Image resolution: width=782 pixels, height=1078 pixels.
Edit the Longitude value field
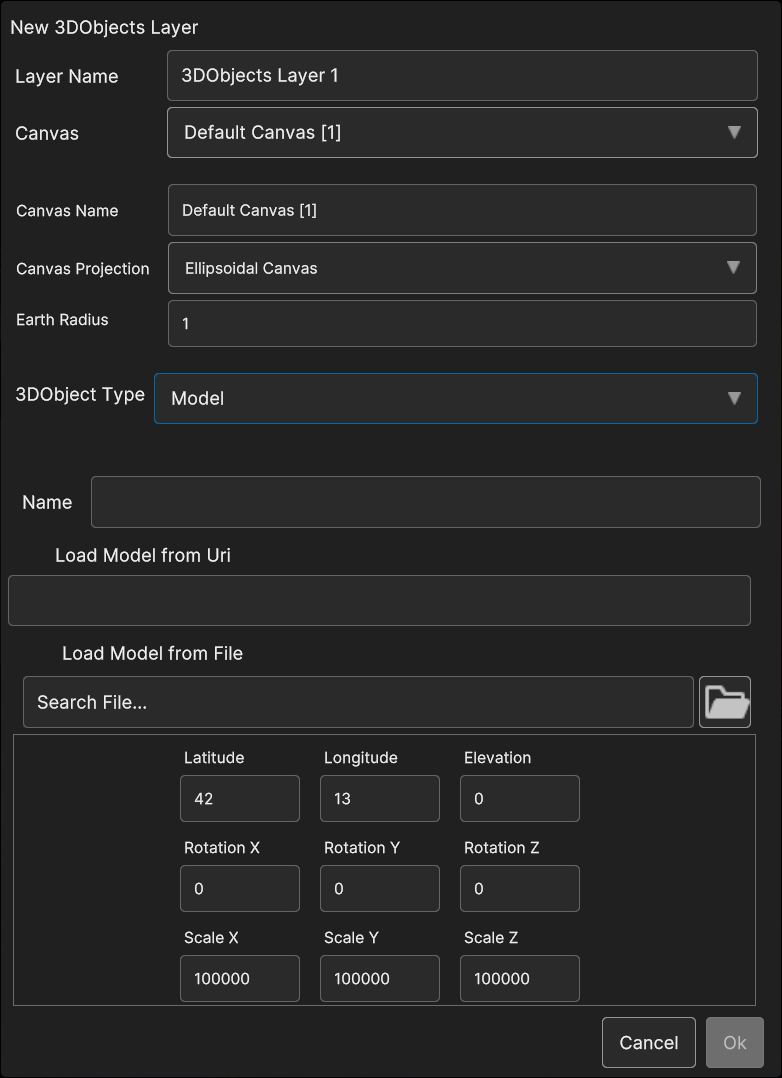pos(380,799)
